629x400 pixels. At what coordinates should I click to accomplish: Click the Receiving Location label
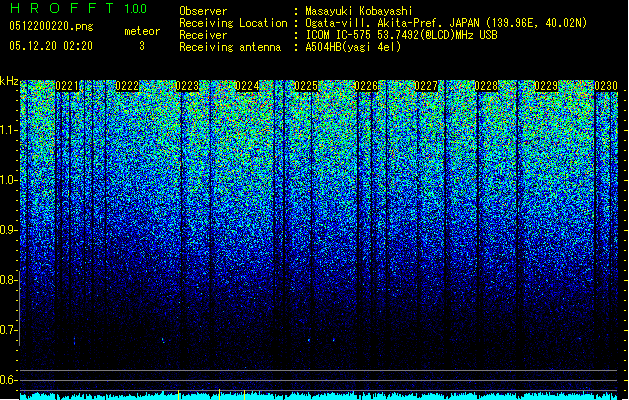pyautogui.click(x=233, y=23)
